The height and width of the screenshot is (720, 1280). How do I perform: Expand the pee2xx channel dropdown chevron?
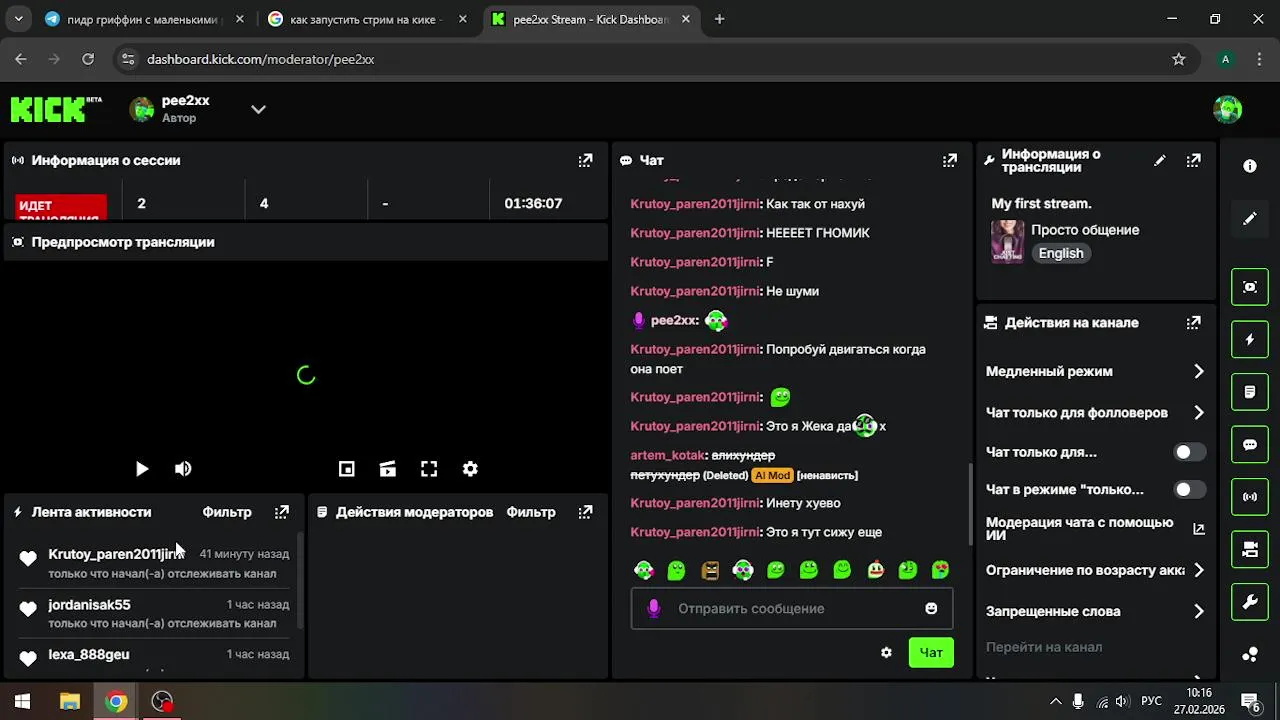click(x=258, y=109)
